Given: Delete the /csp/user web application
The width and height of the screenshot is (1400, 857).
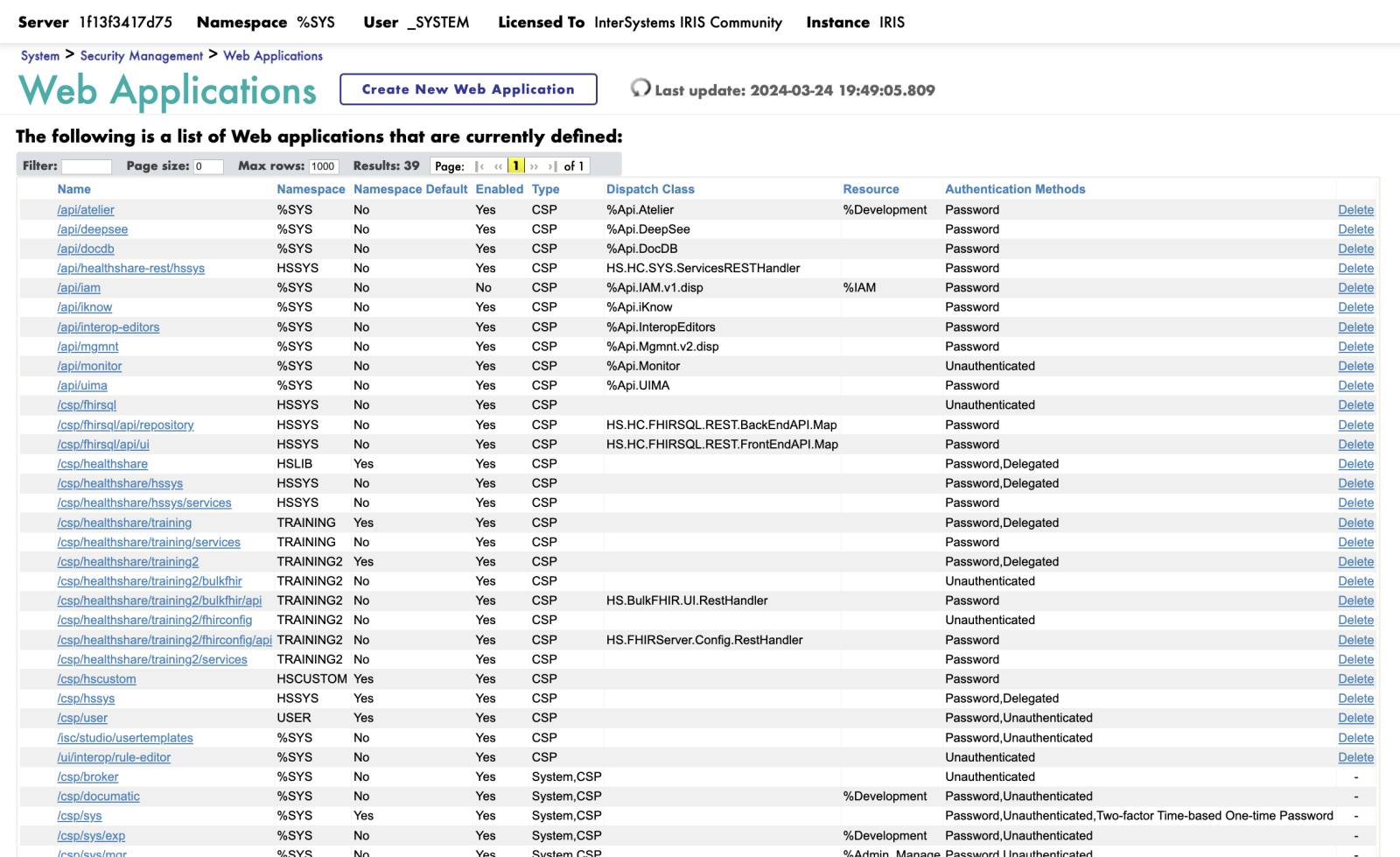Looking at the screenshot, I should coord(1355,718).
